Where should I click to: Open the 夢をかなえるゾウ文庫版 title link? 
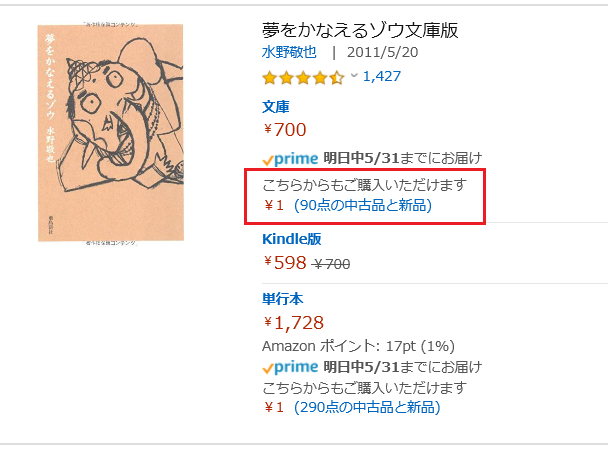[360, 30]
